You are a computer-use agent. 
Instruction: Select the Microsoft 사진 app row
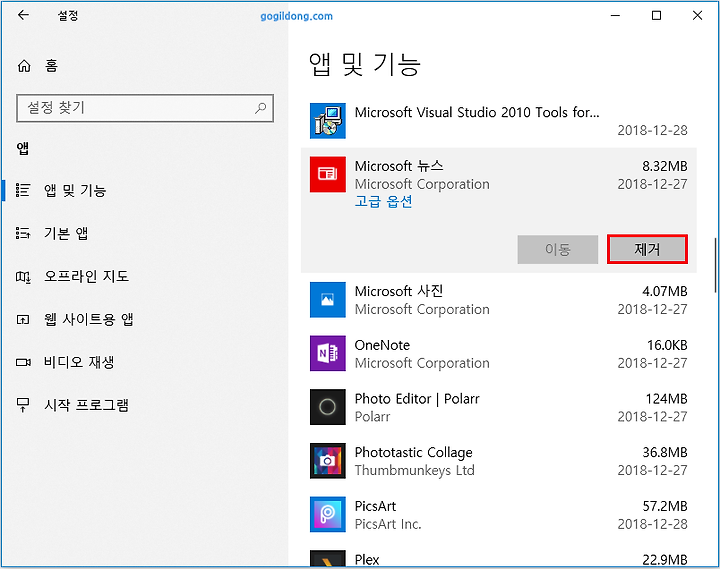click(x=499, y=300)
